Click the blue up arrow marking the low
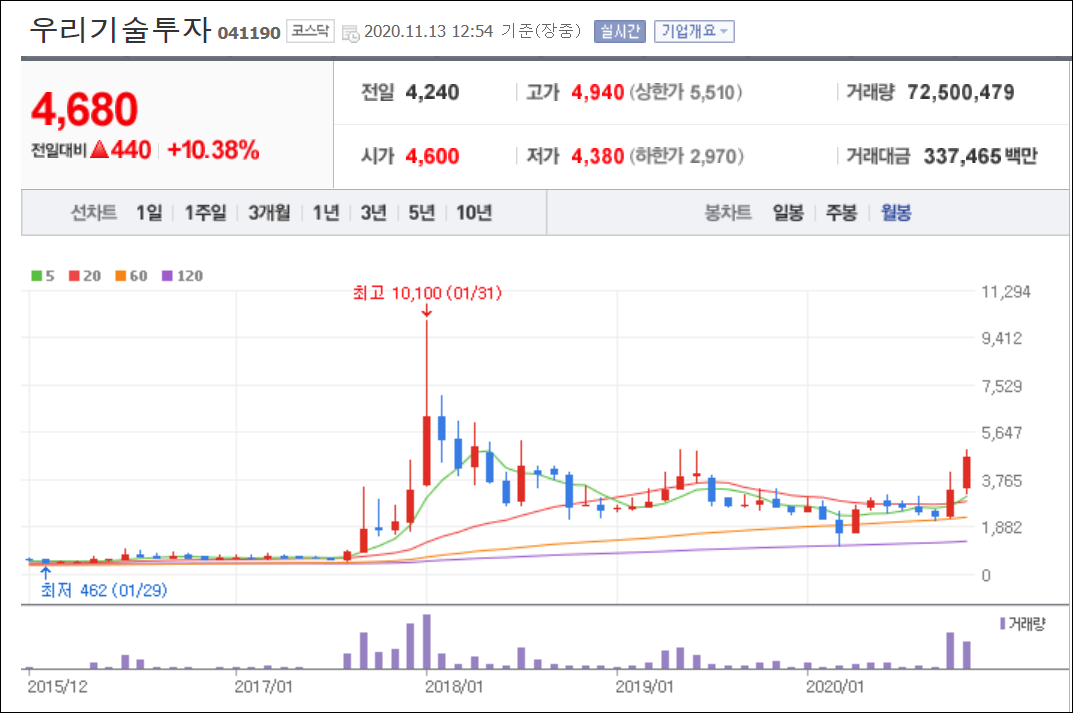Image resolution: width=1073 pixels, height=713 pixels. point(46,573)
